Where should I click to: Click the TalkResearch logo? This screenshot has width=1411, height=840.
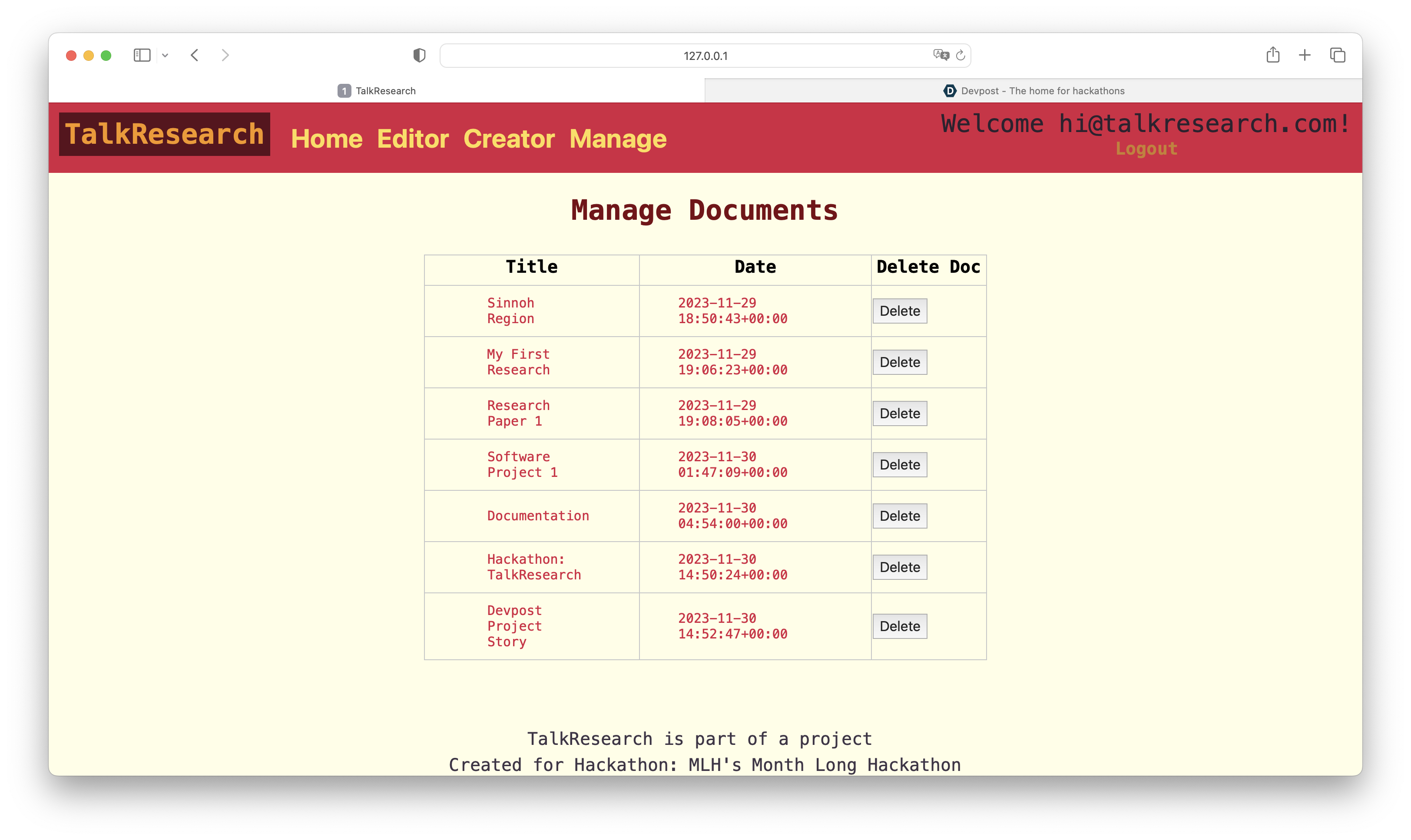coord(165,135)
